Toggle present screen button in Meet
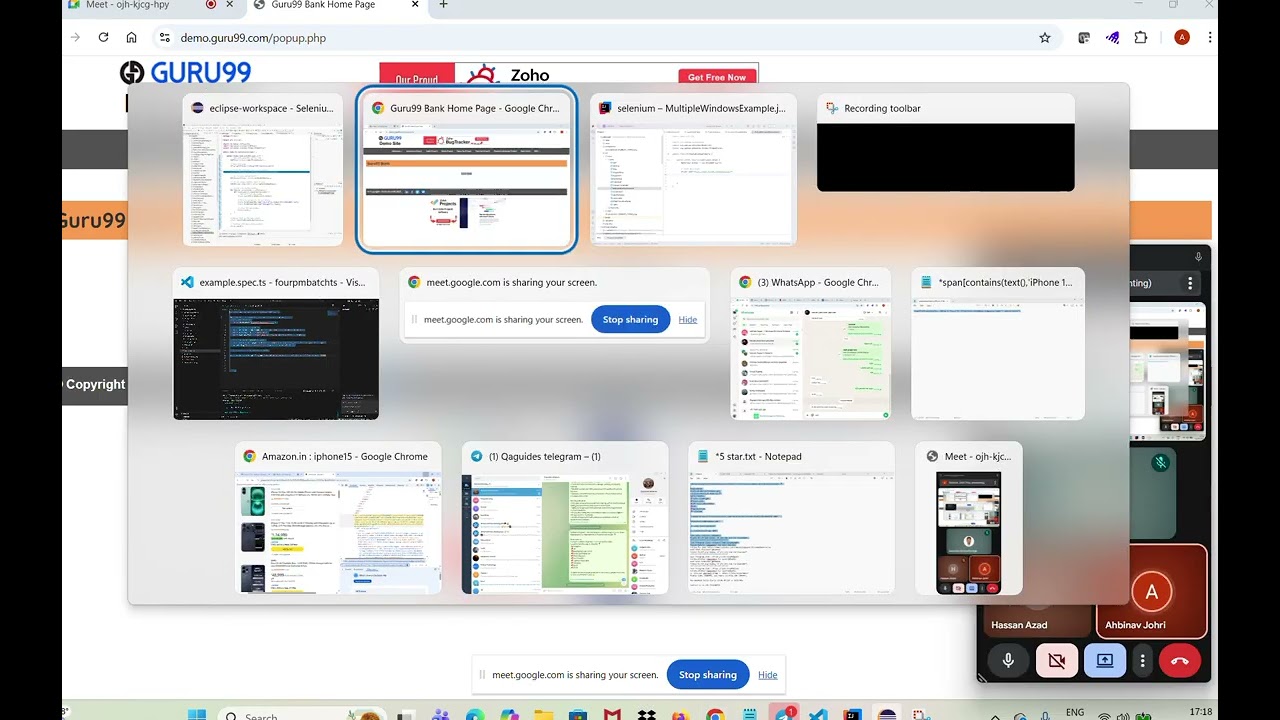 (x=1105, y=661)
